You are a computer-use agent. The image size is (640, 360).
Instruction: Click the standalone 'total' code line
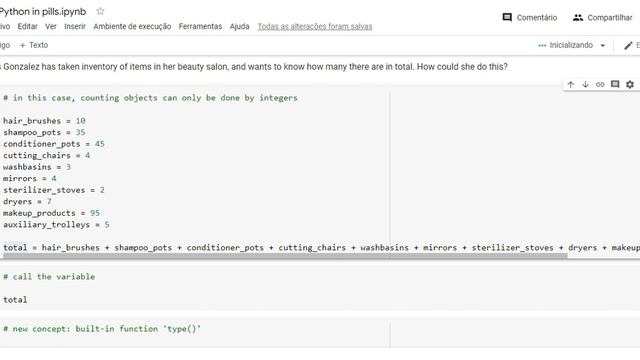point(15,300)
